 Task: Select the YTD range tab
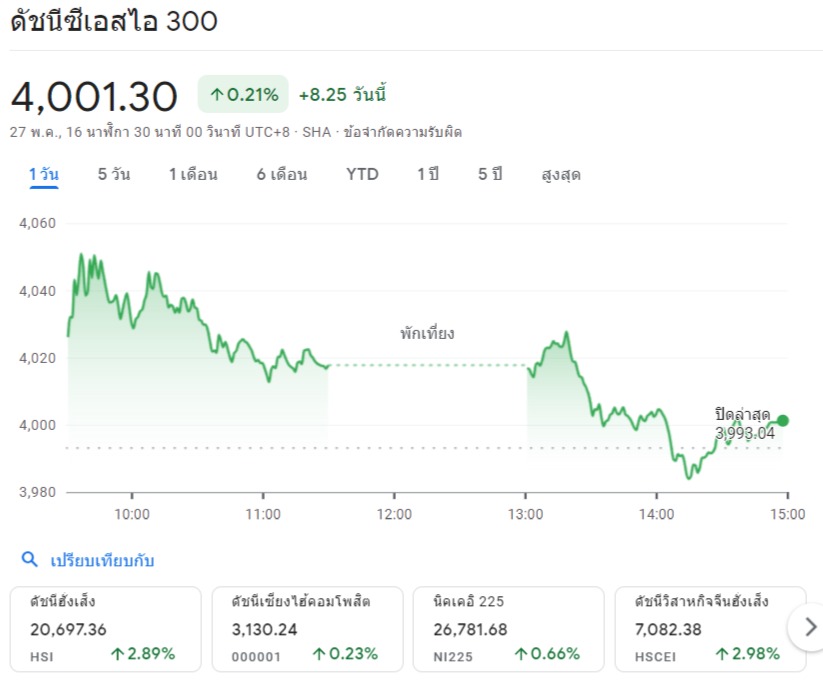(x=362, y=175)
